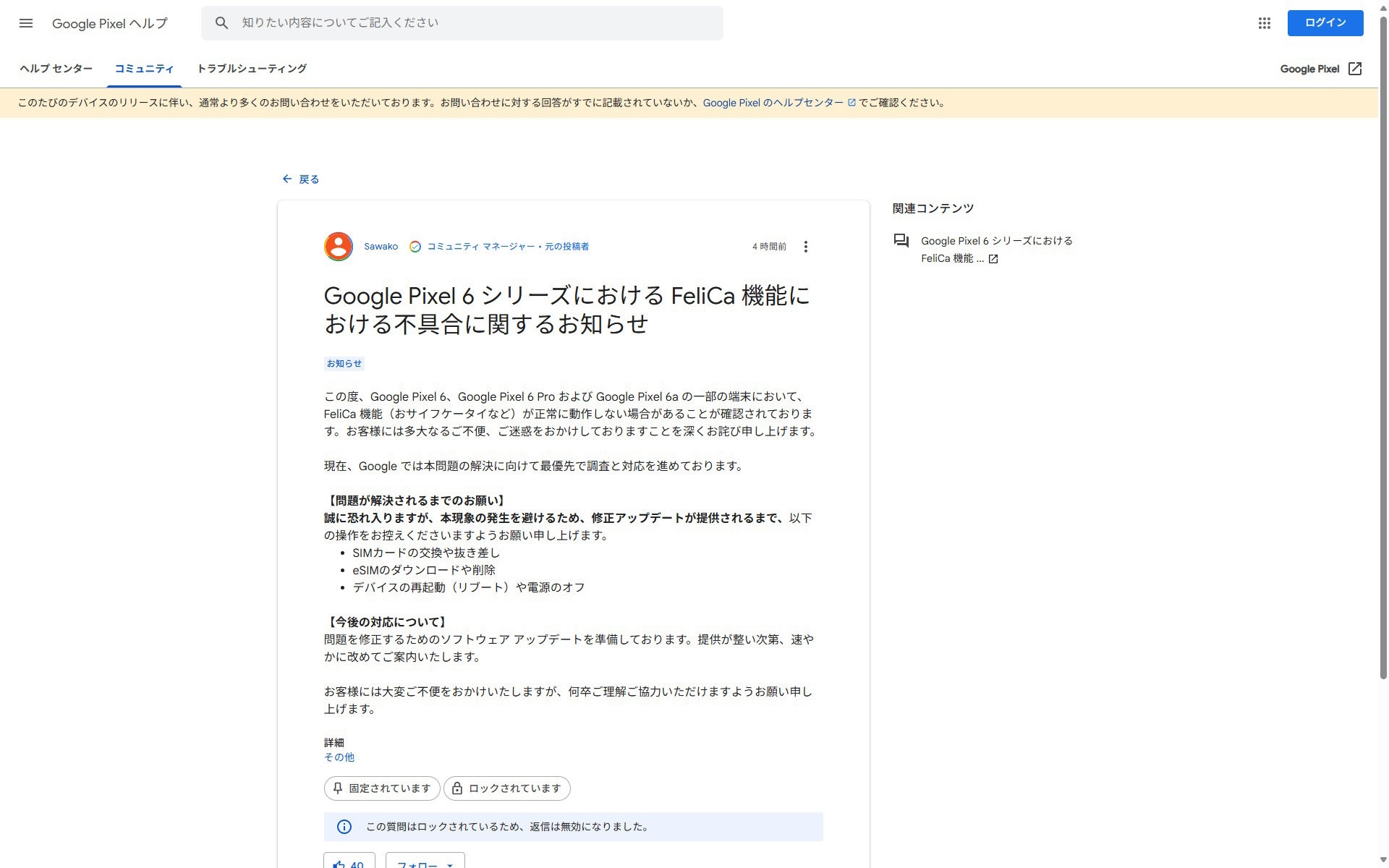Screen dimensions: 1389x868
Task: Click the Google Pixel external link icon
Action: click(1354, 69)
